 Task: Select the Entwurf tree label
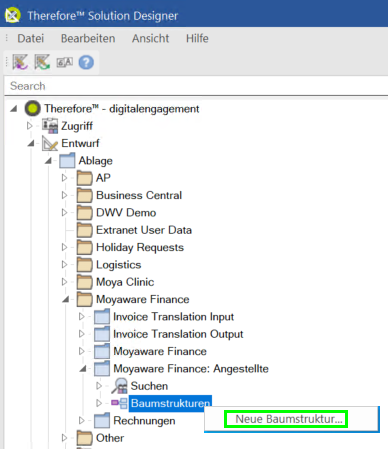(80, 143)
